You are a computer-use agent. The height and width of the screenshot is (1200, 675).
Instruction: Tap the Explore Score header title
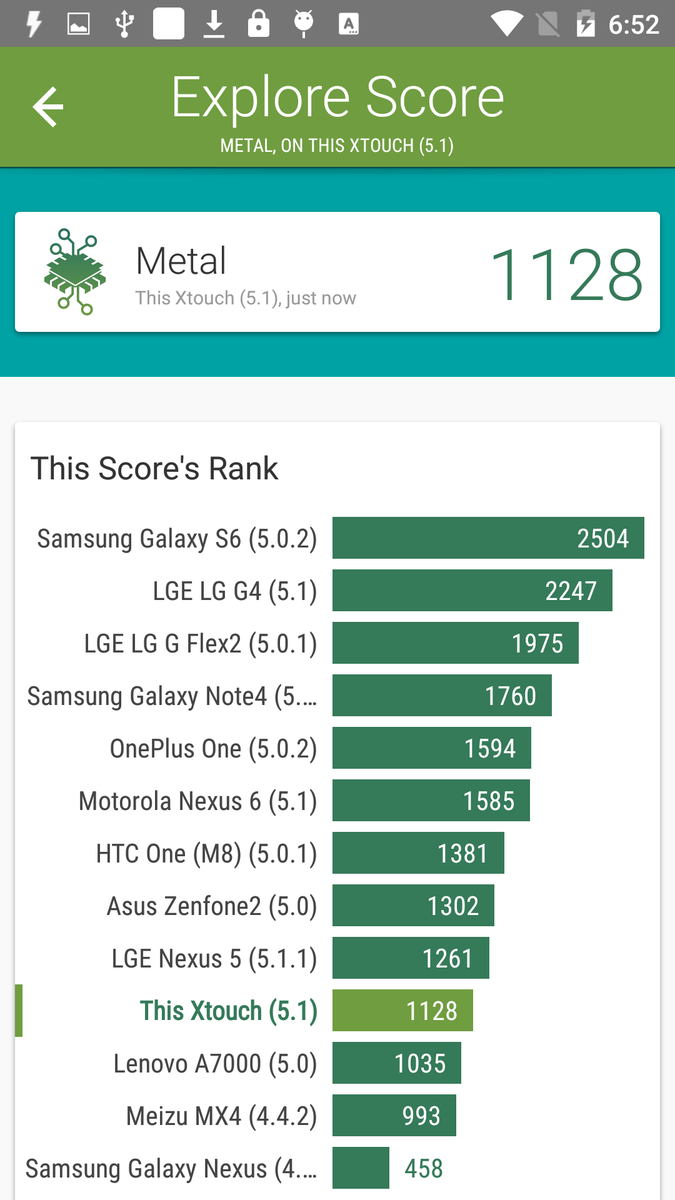click(338, 98)
